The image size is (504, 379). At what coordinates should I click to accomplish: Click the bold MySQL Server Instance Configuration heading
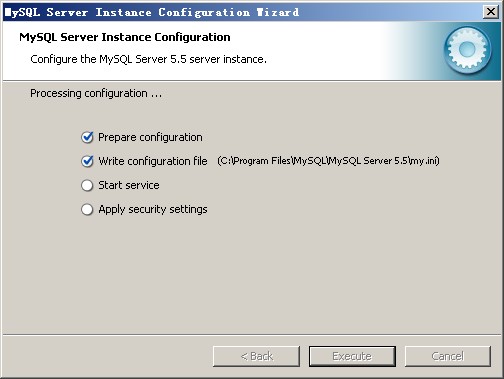pyautogui.click(x=125, y=37)
